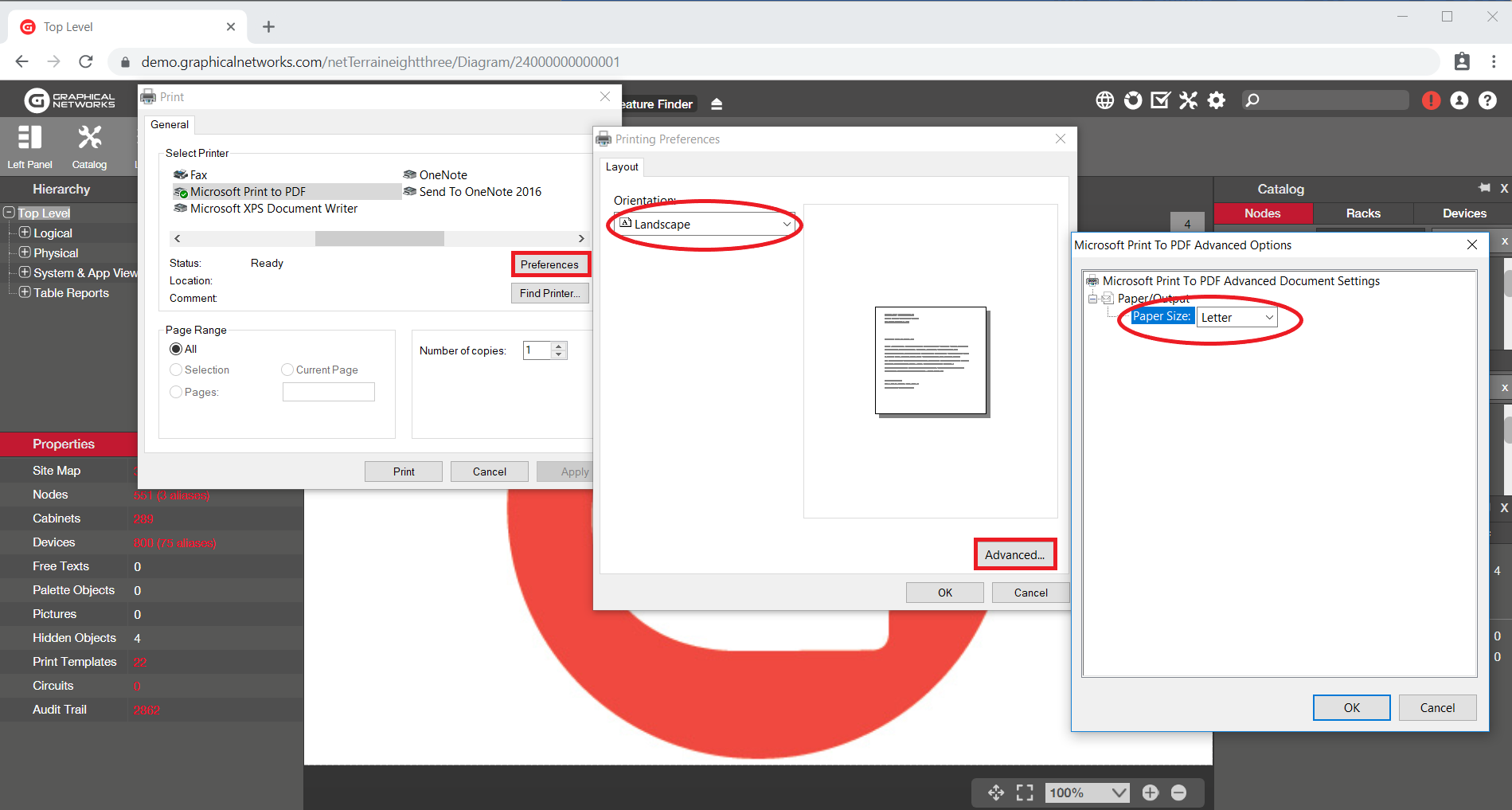
Task: Open the Paper Size Letter dropdown
Action: tap(1237, 317)
